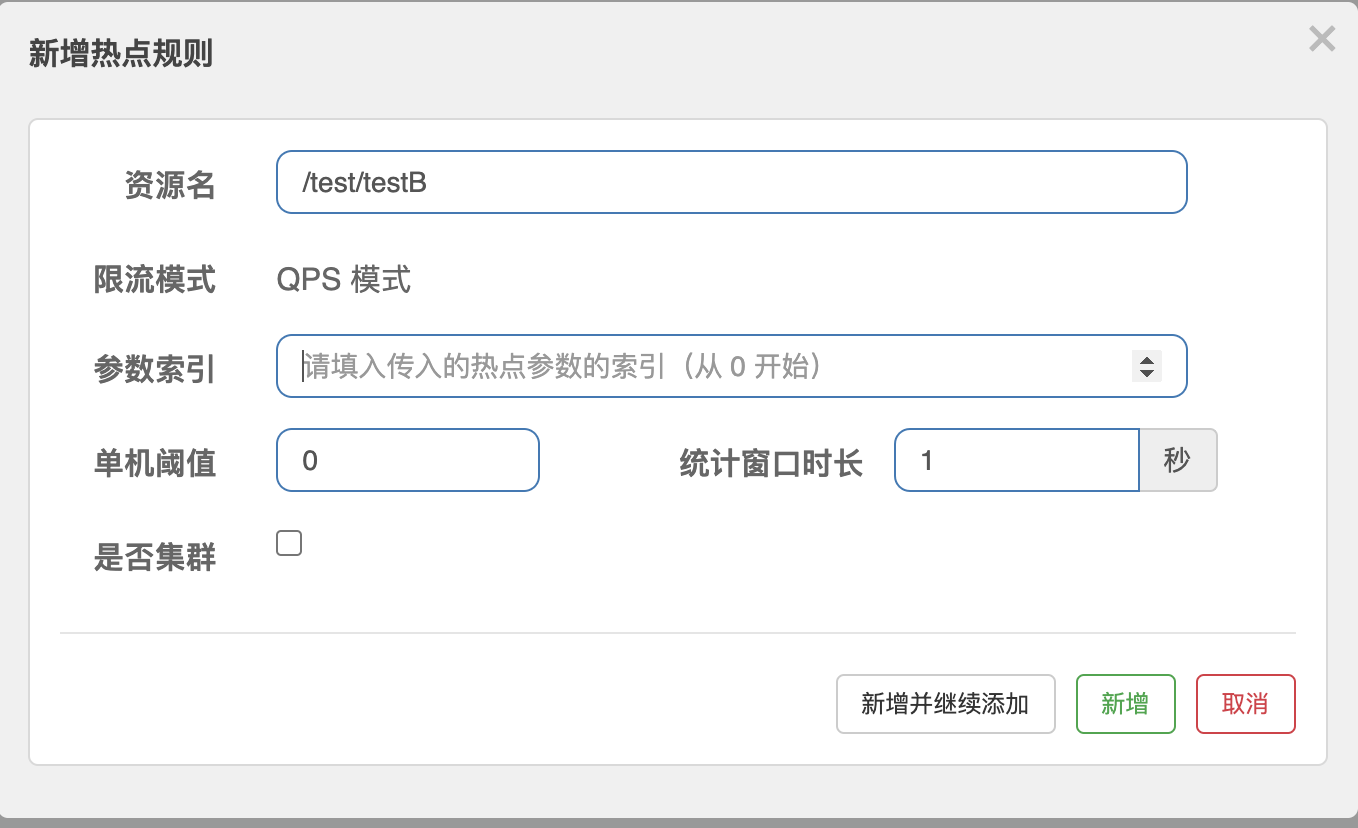1358x828 pixels.
Task: Increment the parameter index value with the spinner
Action: 1146,360
